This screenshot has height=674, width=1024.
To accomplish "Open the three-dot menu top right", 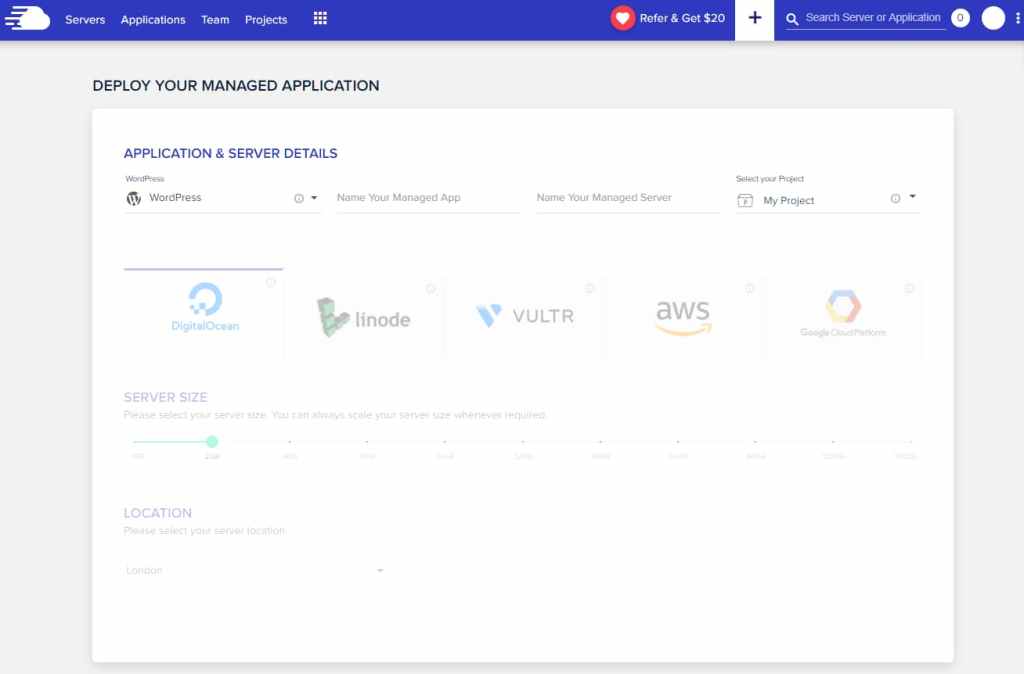I will [x=1016, y=18].
